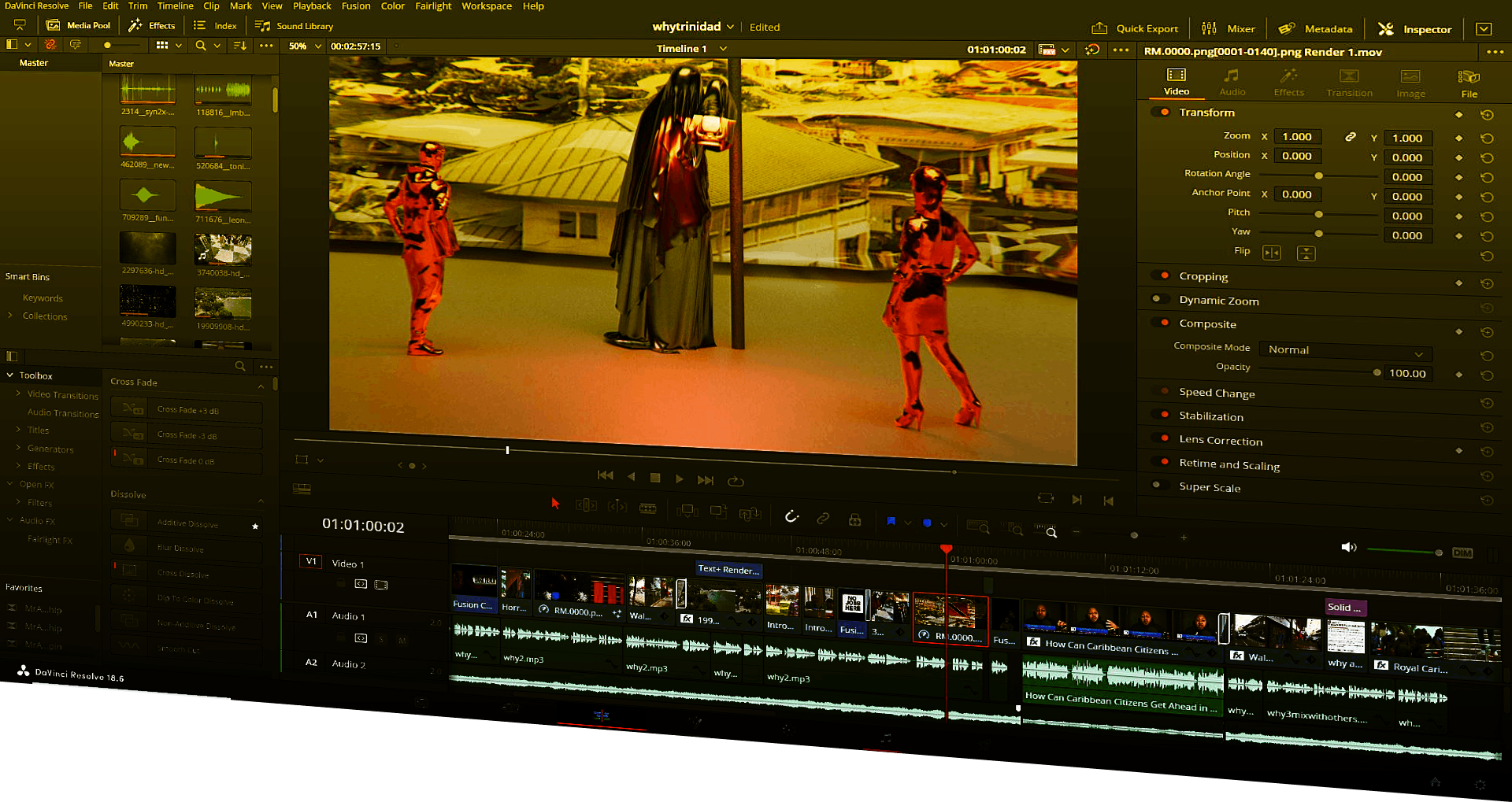Switch to Inspector Audio tab

(x=1232, y=82)
